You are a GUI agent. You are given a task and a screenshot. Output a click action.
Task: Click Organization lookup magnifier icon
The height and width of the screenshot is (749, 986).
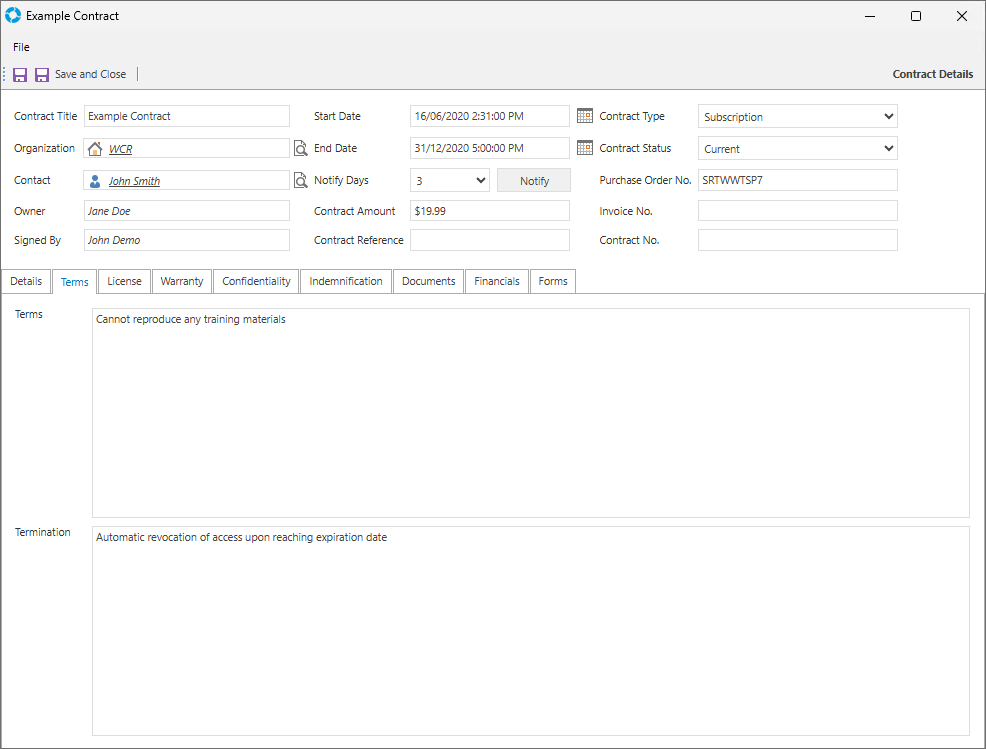pyautogui.click(x=301, y=149)
